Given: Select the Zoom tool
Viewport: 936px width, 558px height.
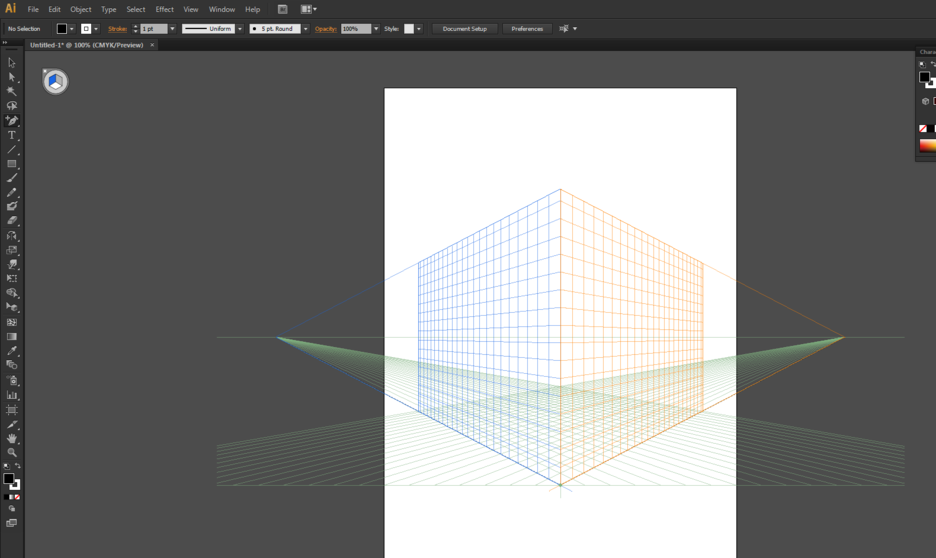Looking at the screenshot, I should tap(11, 453).
